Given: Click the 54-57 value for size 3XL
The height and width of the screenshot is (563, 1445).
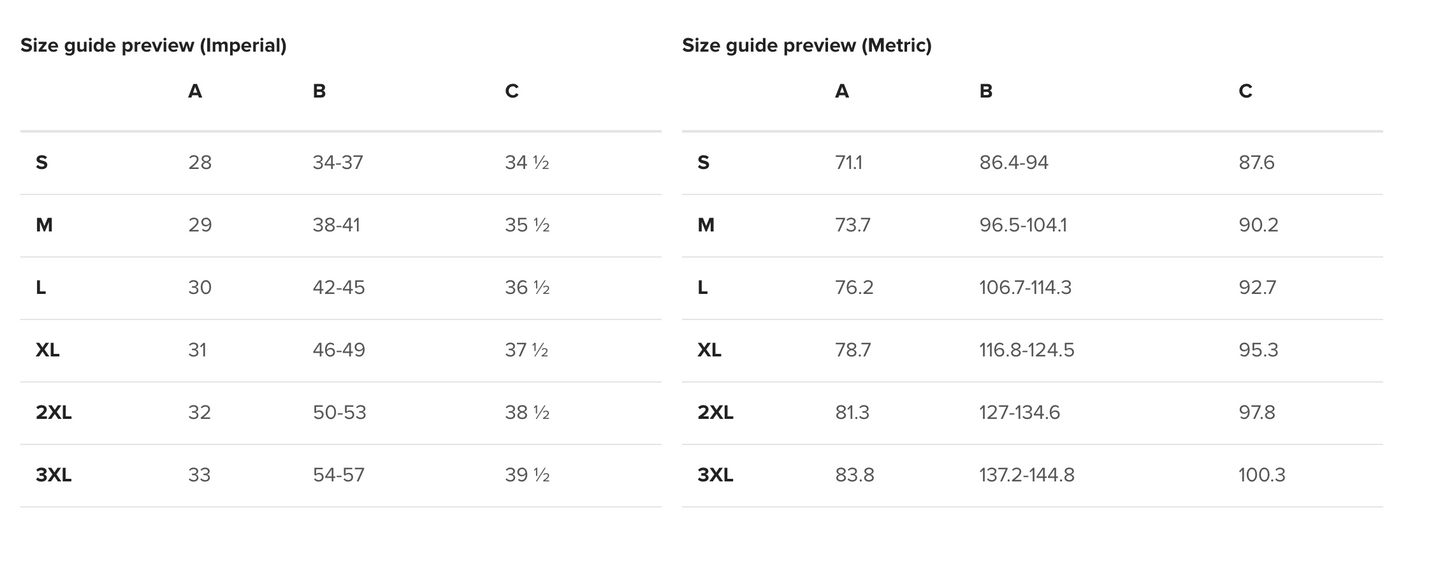Looking at the screenshot, I should pyautogui.click(x=338, y=475).
